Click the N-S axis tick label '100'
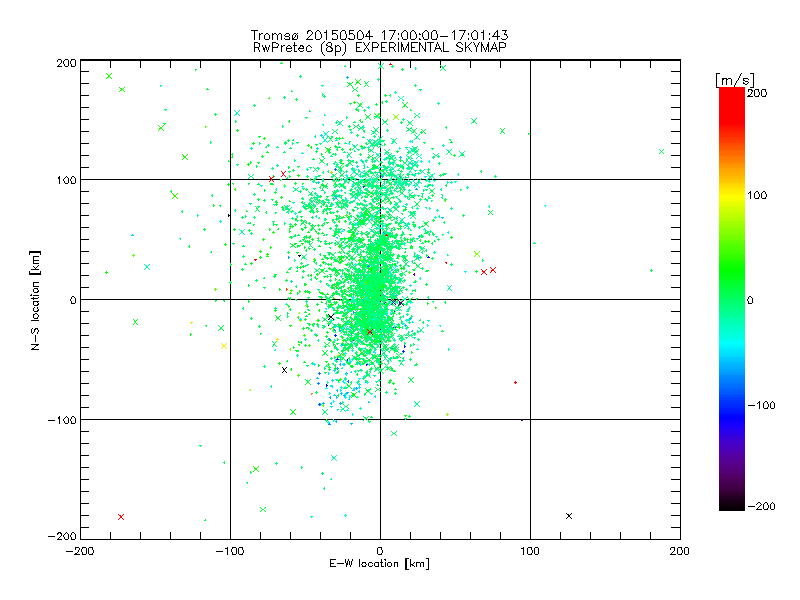The image size is (800, 600). click(66, 181)
